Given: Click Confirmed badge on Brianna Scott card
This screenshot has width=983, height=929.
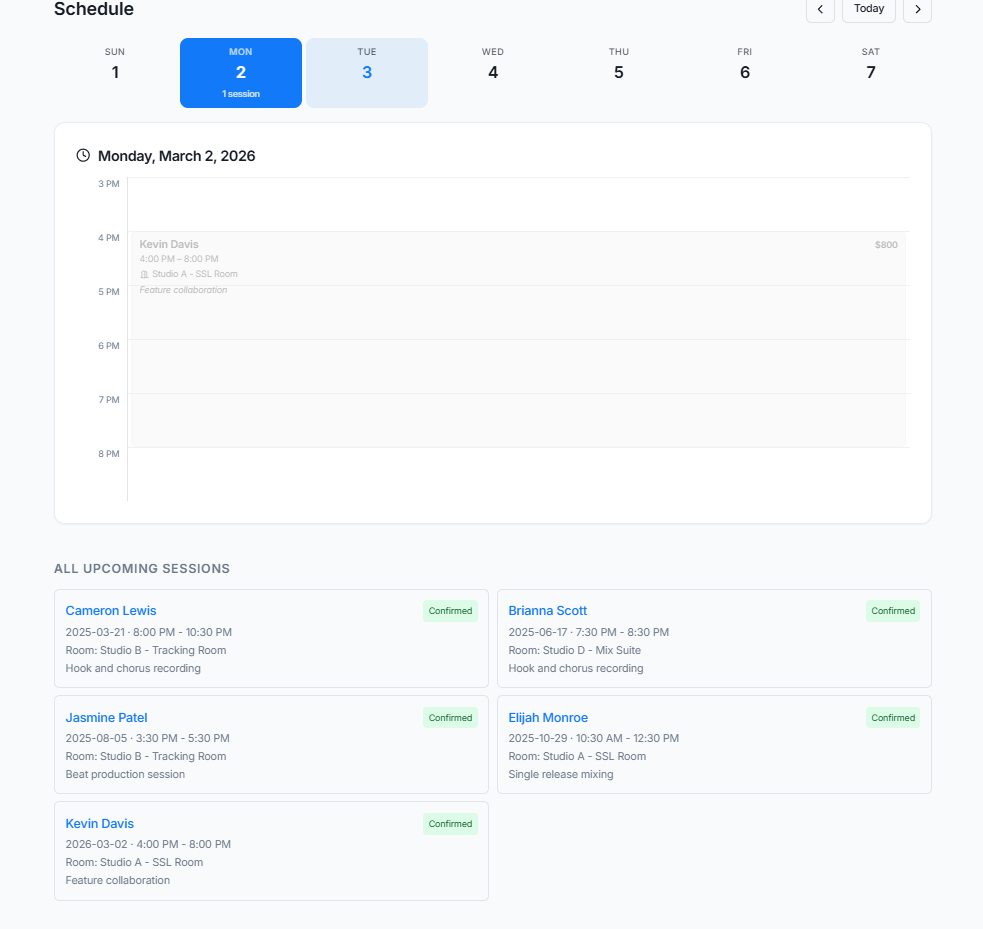Looking at the screenshot, I should pos(893,611).
